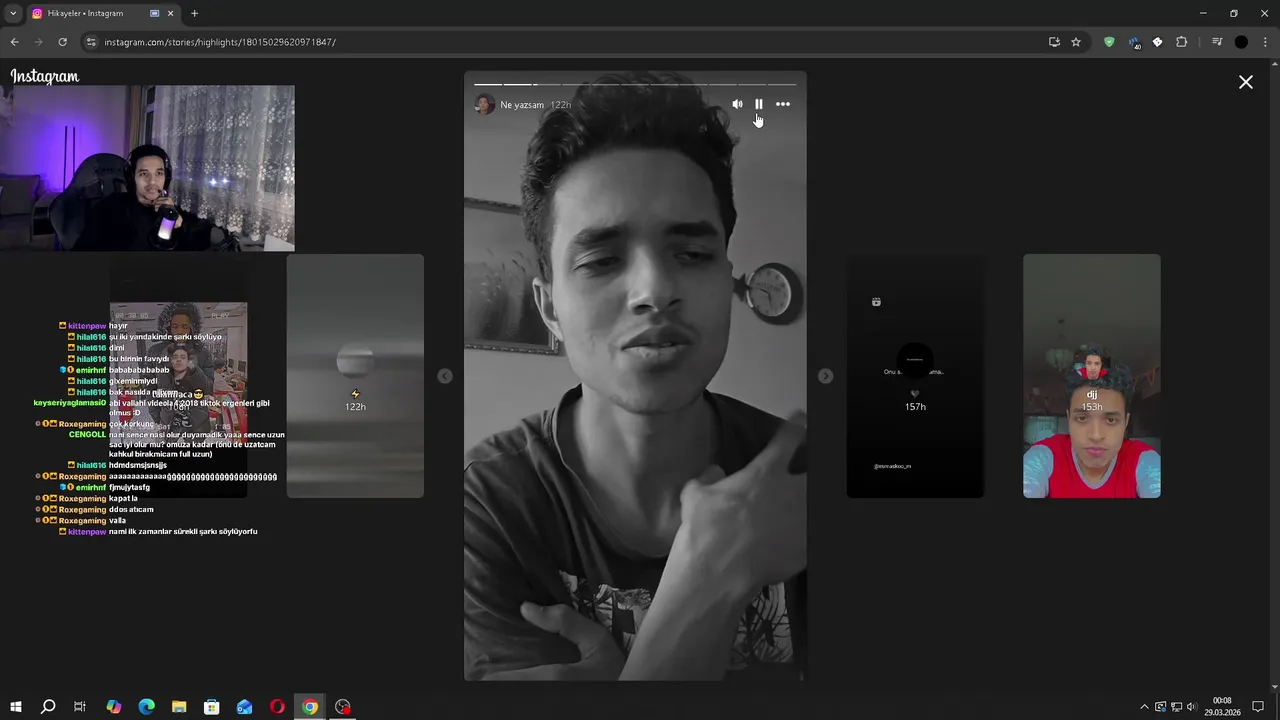
Task: Click the 'CENGOLL' chat username
Action: pyautogui.click(x=87, y=435)
